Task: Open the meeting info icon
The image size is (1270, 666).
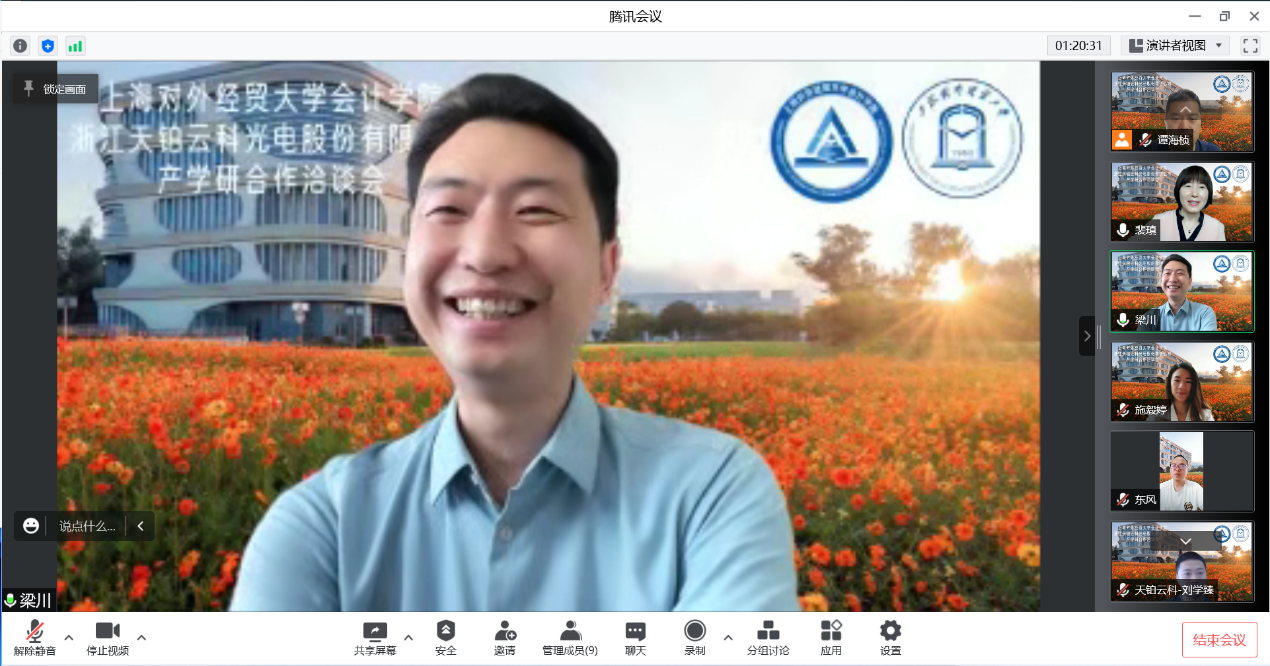Action: click(20, 46)
